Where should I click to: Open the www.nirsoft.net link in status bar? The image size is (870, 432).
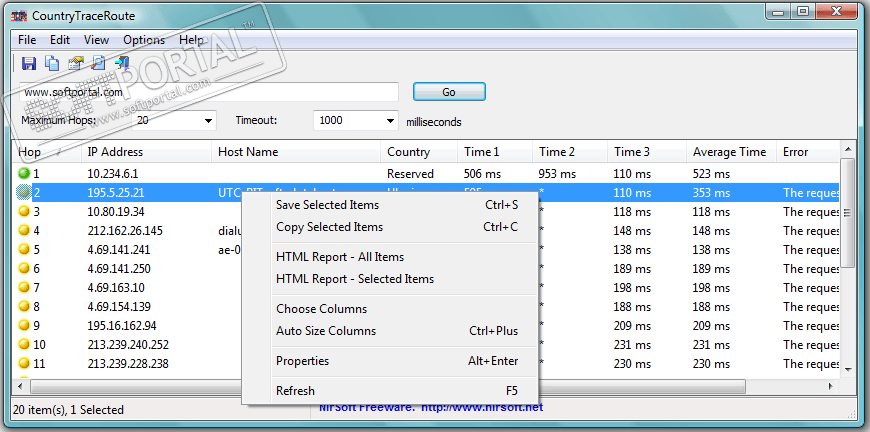(x=482, y=408)
